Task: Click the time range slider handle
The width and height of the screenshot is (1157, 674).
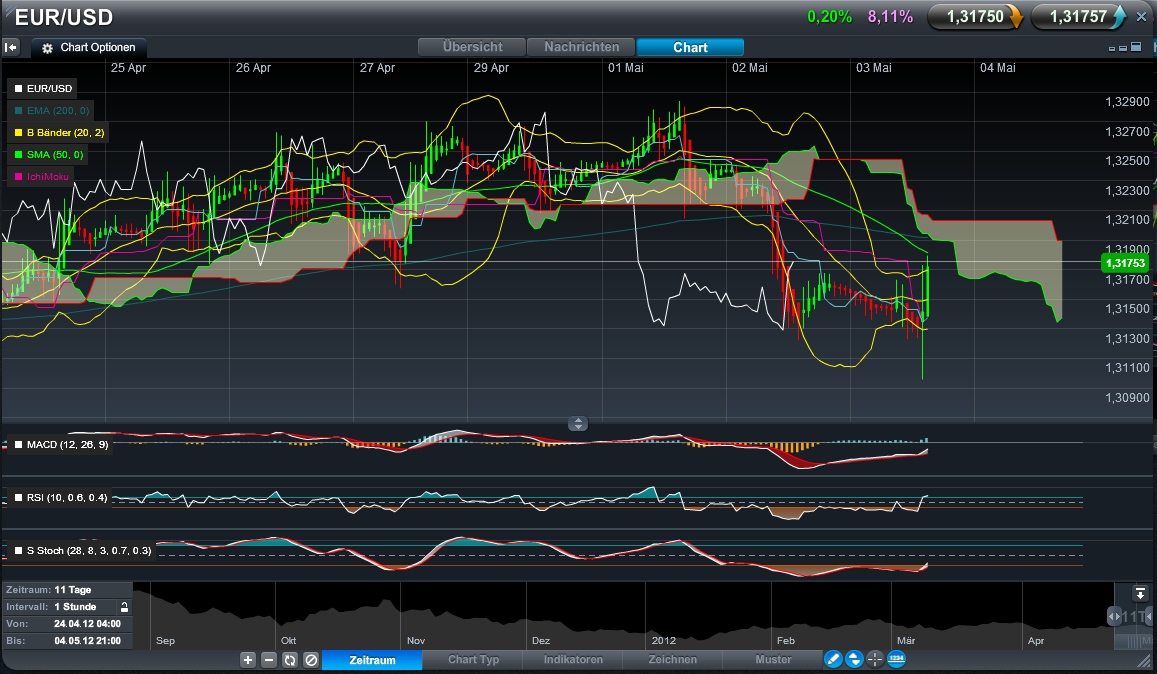Action: [1113, 616]
